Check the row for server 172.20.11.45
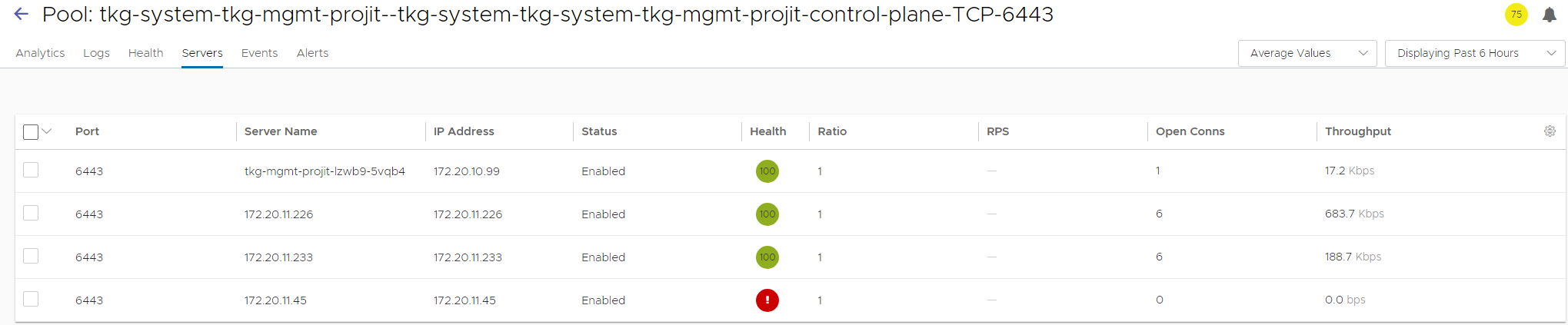This screenshot has height=325, width=1568. click(31, 299)
